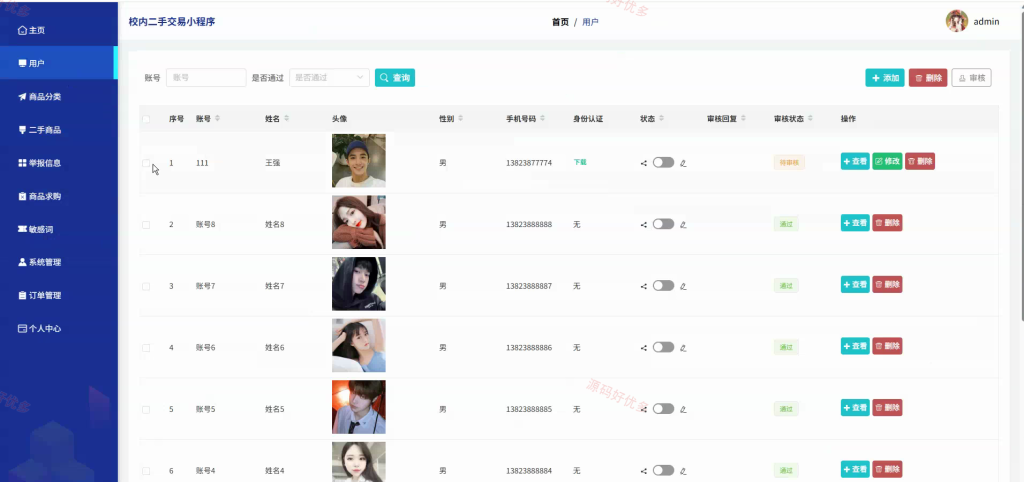Click edit pencil icon in 账号6 row
The image size is (1024, 482).
683,348
